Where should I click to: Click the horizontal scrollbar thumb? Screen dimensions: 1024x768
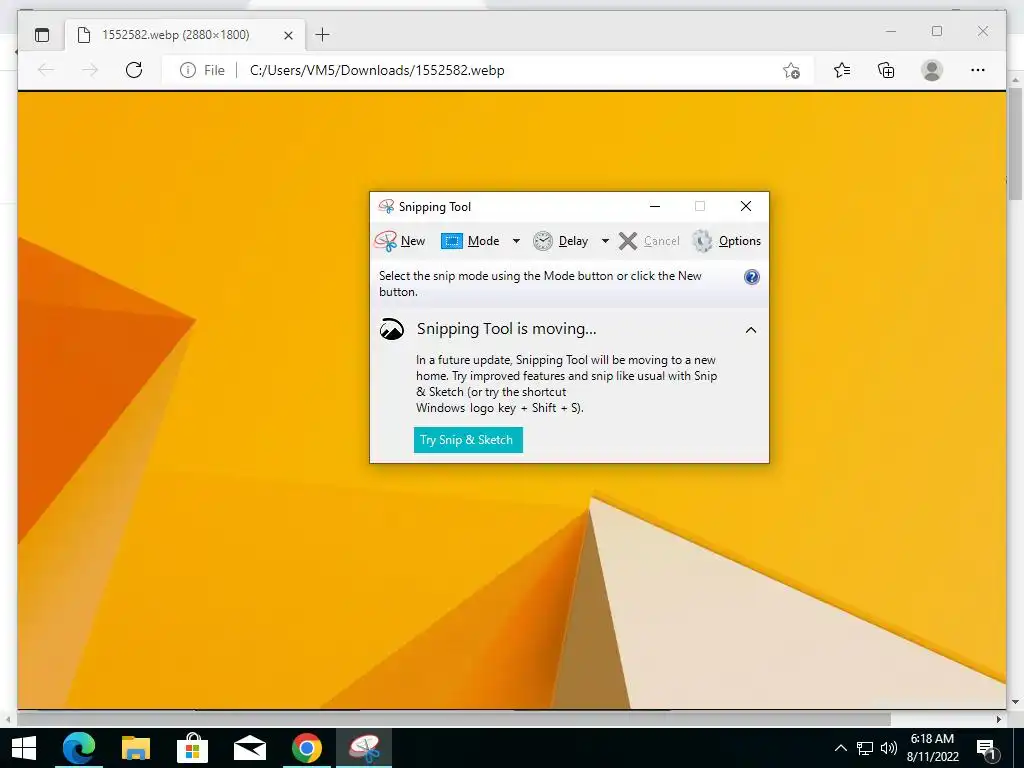click(454, 719)
